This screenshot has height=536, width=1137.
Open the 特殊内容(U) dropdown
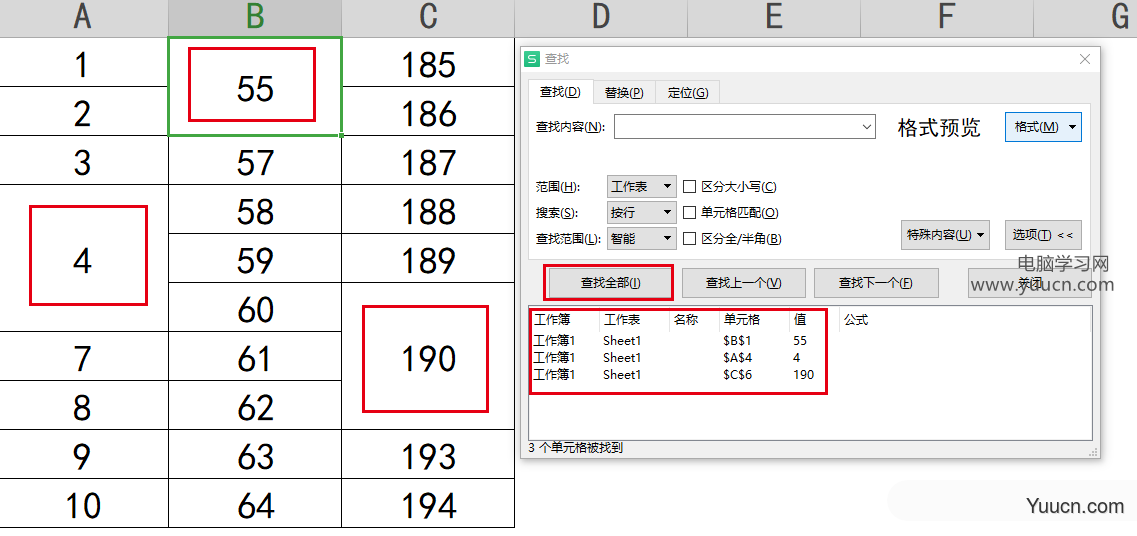(945, 235)
